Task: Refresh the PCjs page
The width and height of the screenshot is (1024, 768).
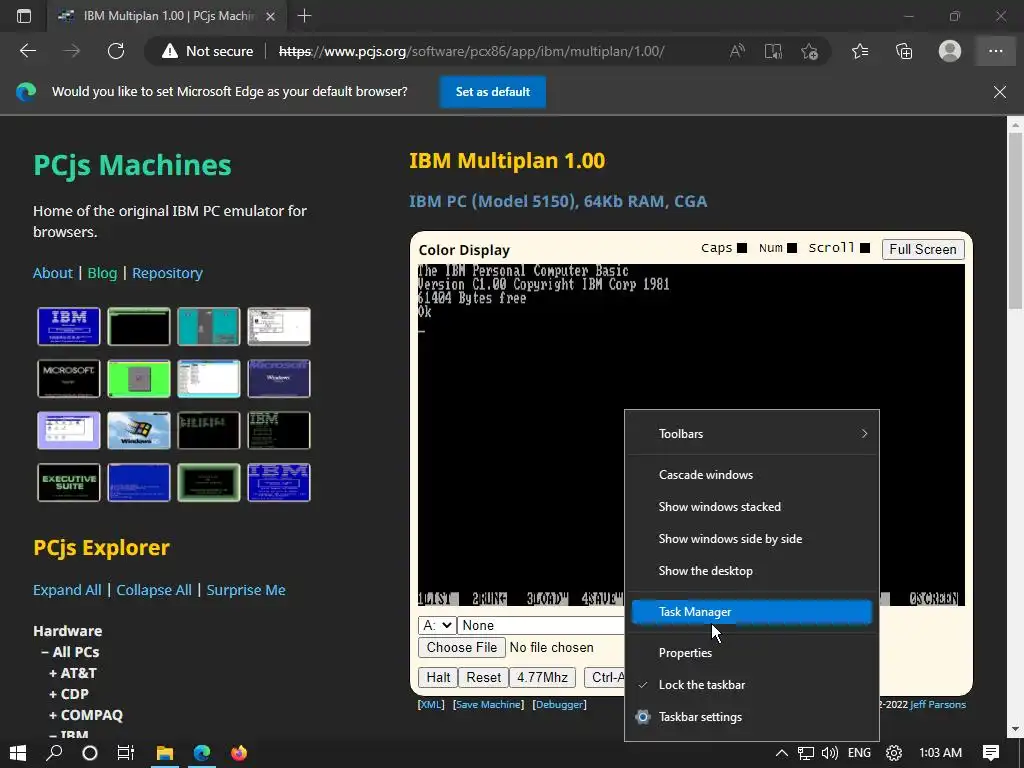Action: coord(116,51)
